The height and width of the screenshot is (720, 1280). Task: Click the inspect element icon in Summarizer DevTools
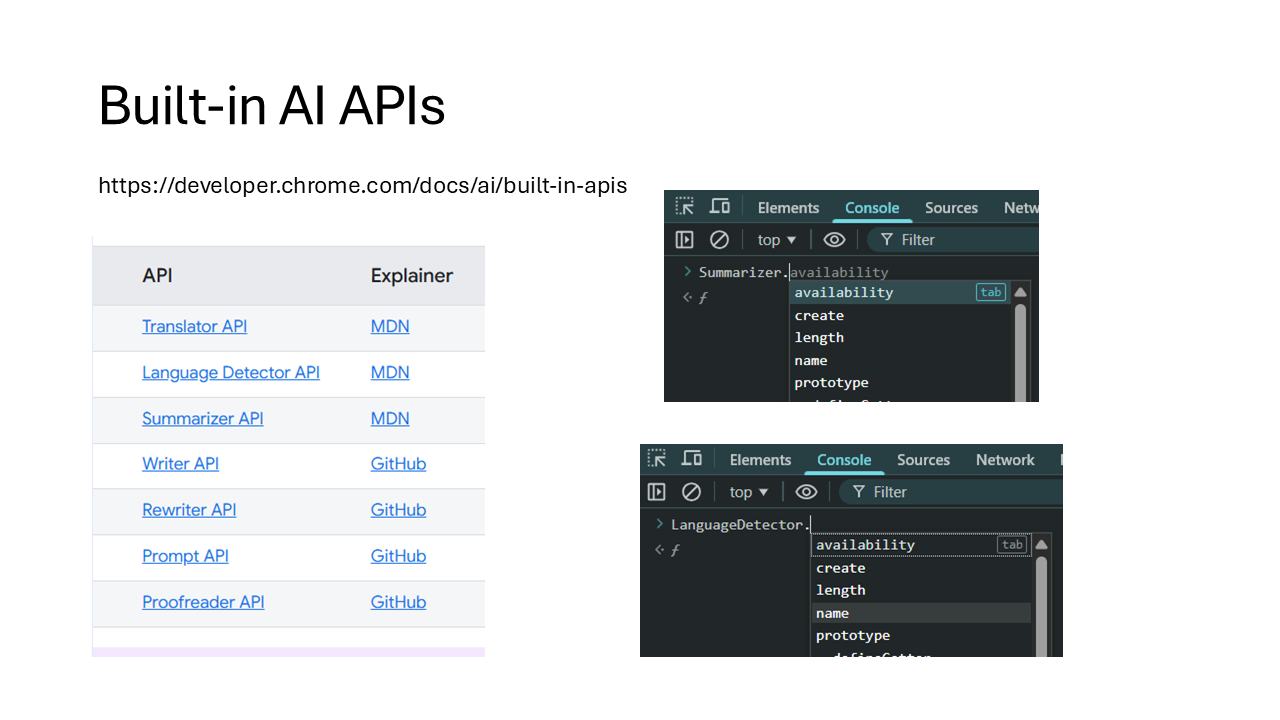[684, 207]
